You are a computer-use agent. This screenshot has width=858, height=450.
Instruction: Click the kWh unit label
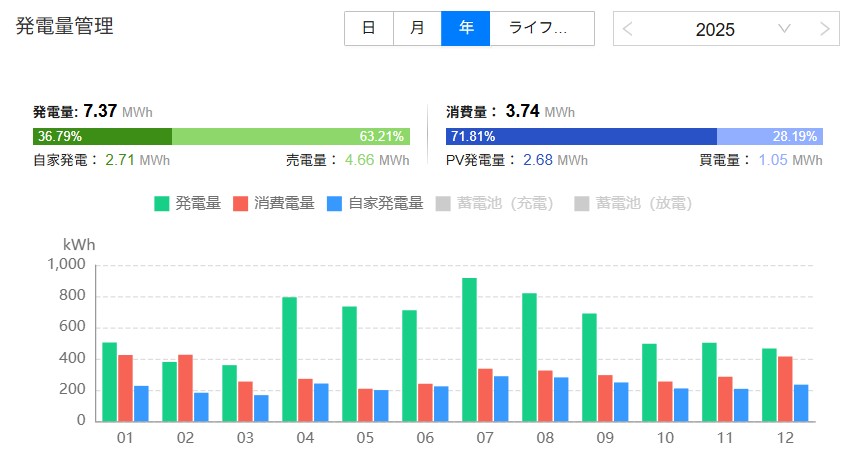[x=79, y=245]
